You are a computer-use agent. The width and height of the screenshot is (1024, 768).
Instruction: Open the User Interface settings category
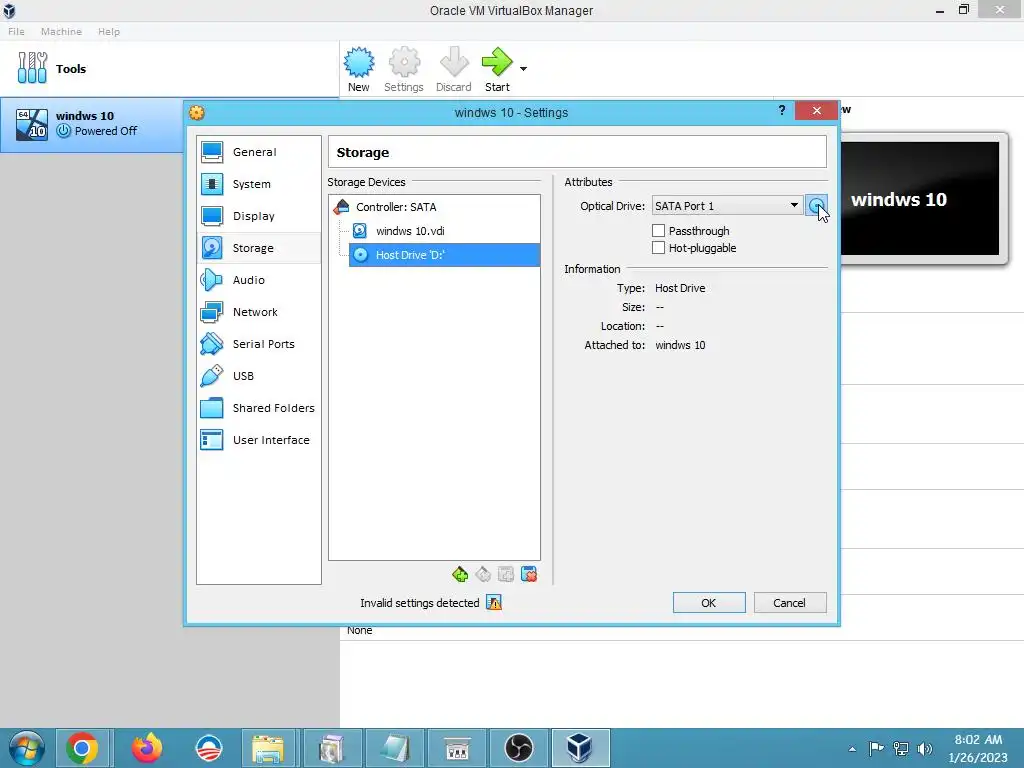(x=259, y=440)
